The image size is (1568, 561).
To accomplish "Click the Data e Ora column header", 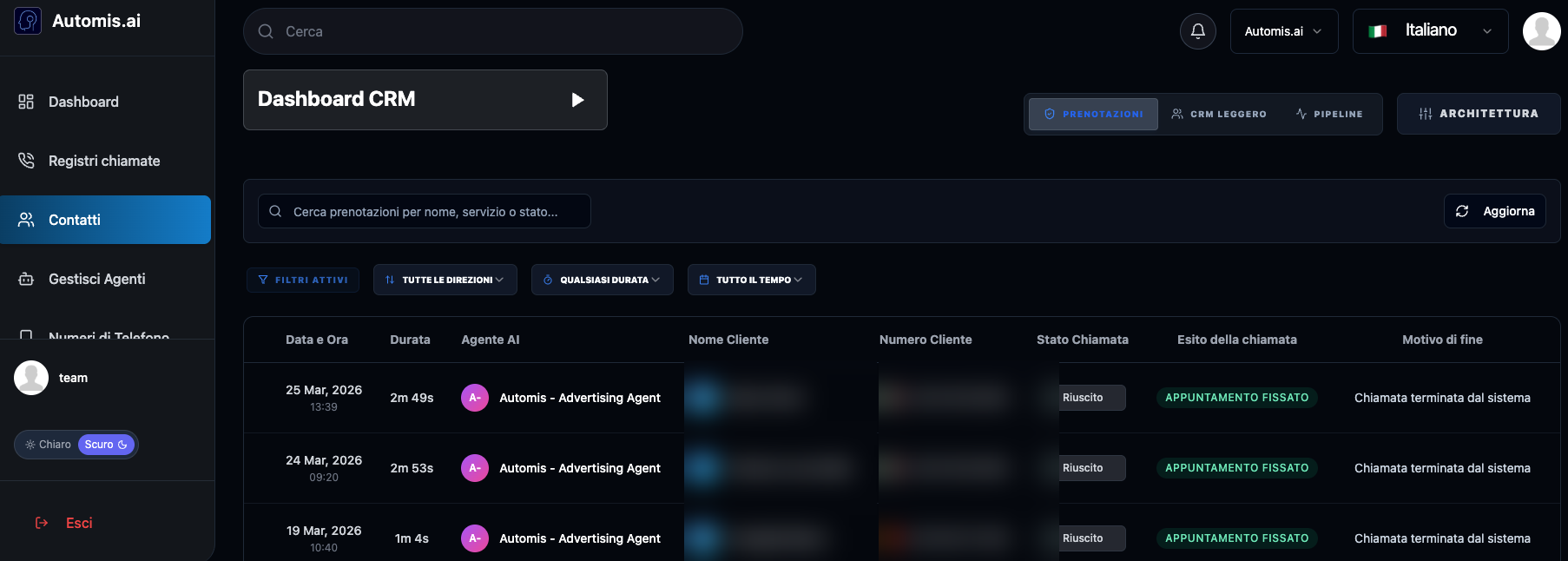I will [317, 340].
